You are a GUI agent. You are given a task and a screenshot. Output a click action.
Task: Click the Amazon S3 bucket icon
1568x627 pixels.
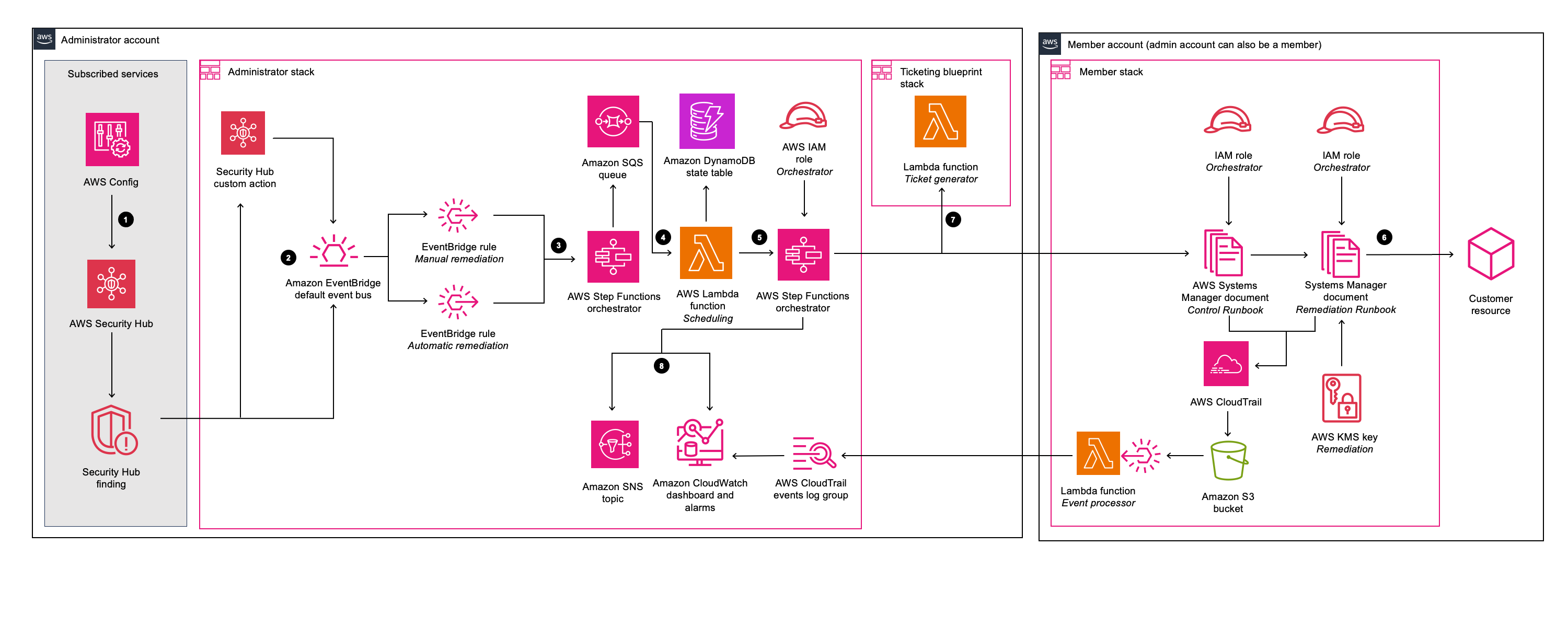point(1228,461)
